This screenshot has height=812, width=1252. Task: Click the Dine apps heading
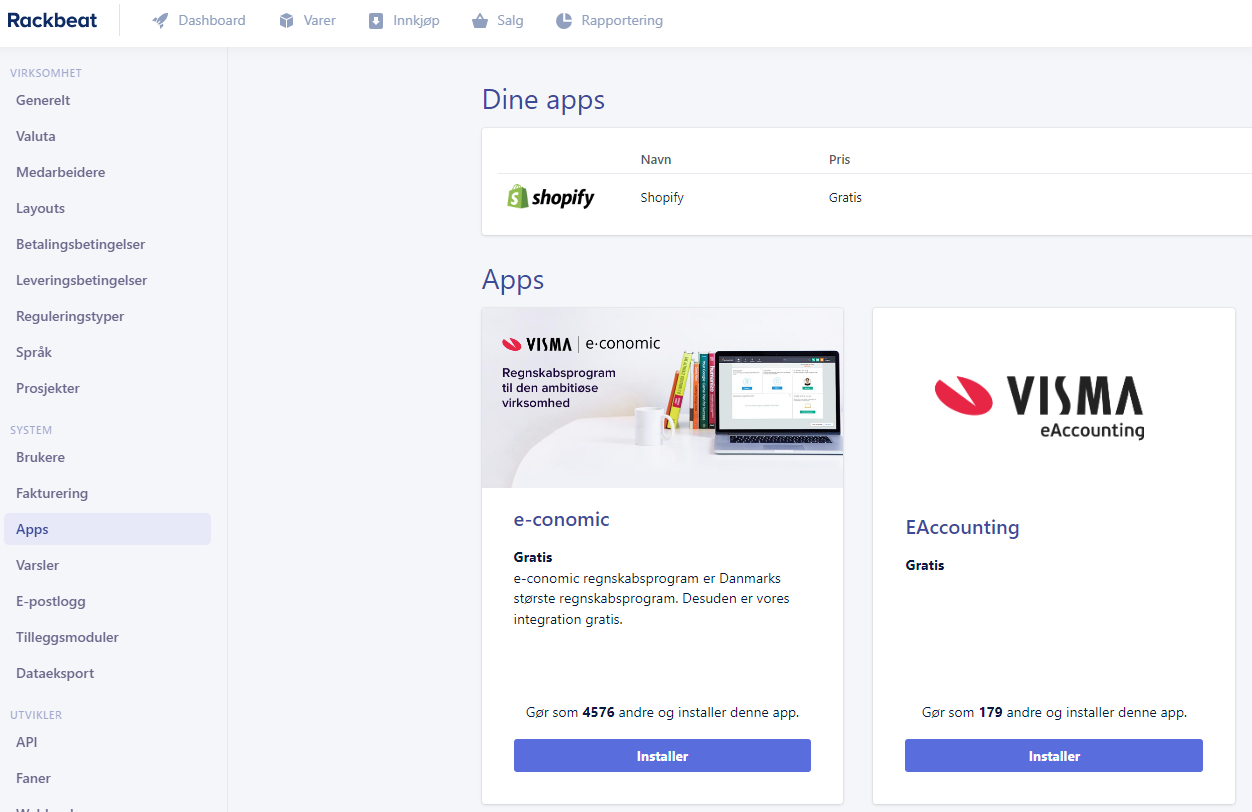click(543, 100)
